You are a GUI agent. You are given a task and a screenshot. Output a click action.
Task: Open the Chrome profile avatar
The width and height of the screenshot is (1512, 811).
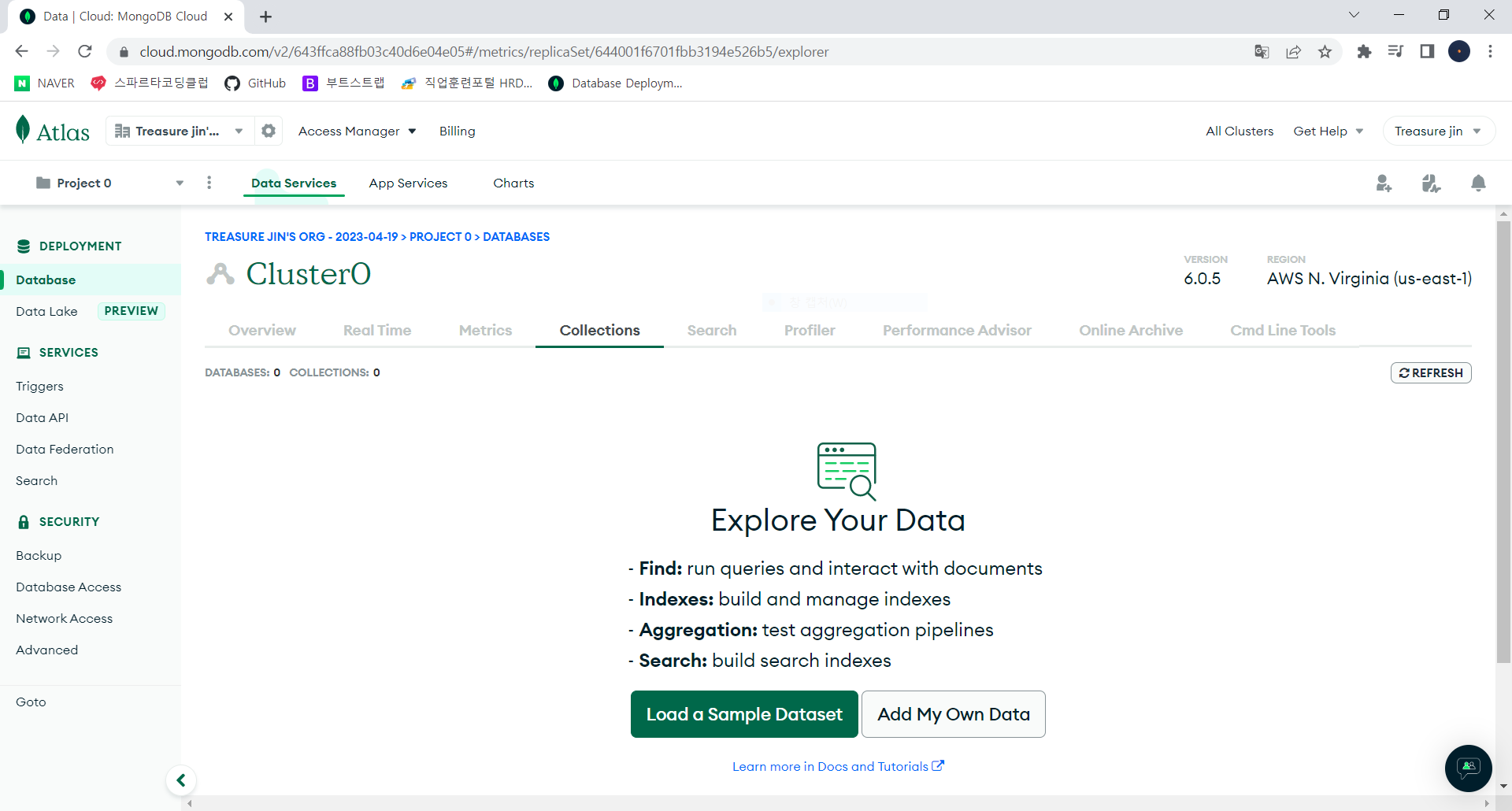[x=1459, y=52]
